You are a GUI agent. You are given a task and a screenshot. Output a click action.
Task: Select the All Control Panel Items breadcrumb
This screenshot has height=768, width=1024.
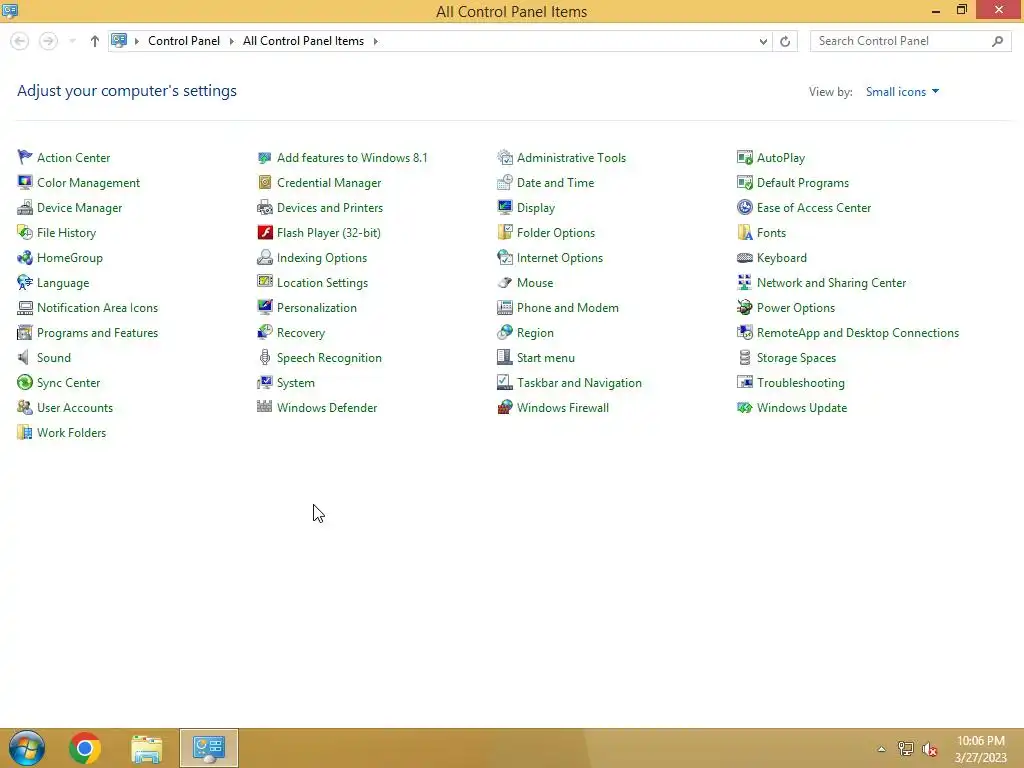pos(303,40)
